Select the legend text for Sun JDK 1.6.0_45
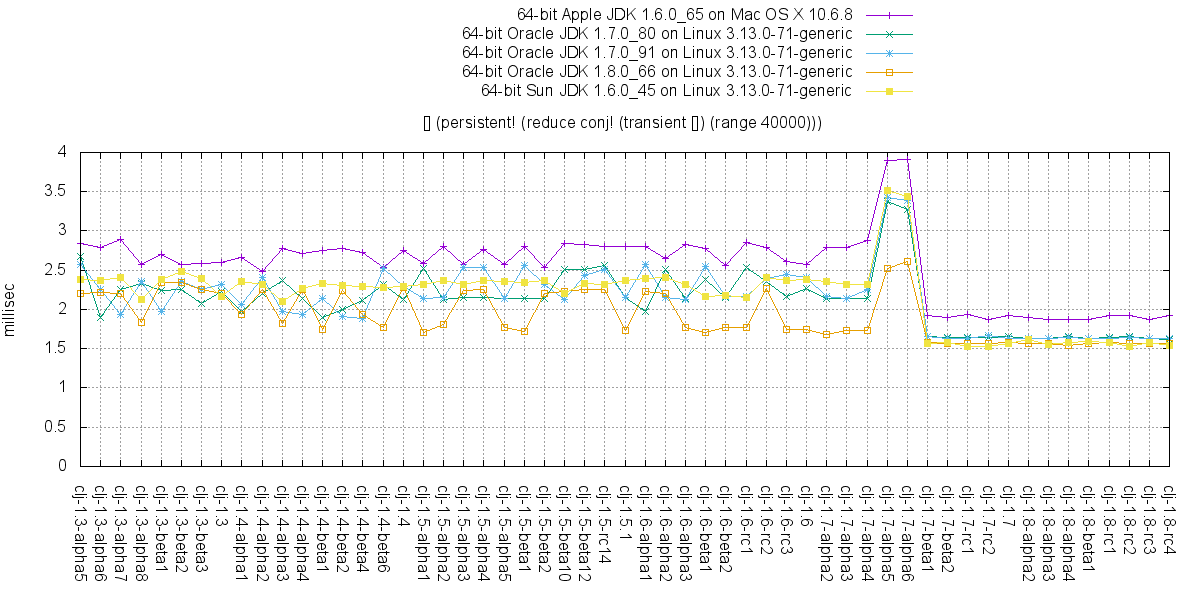 [x=666, y=90]
